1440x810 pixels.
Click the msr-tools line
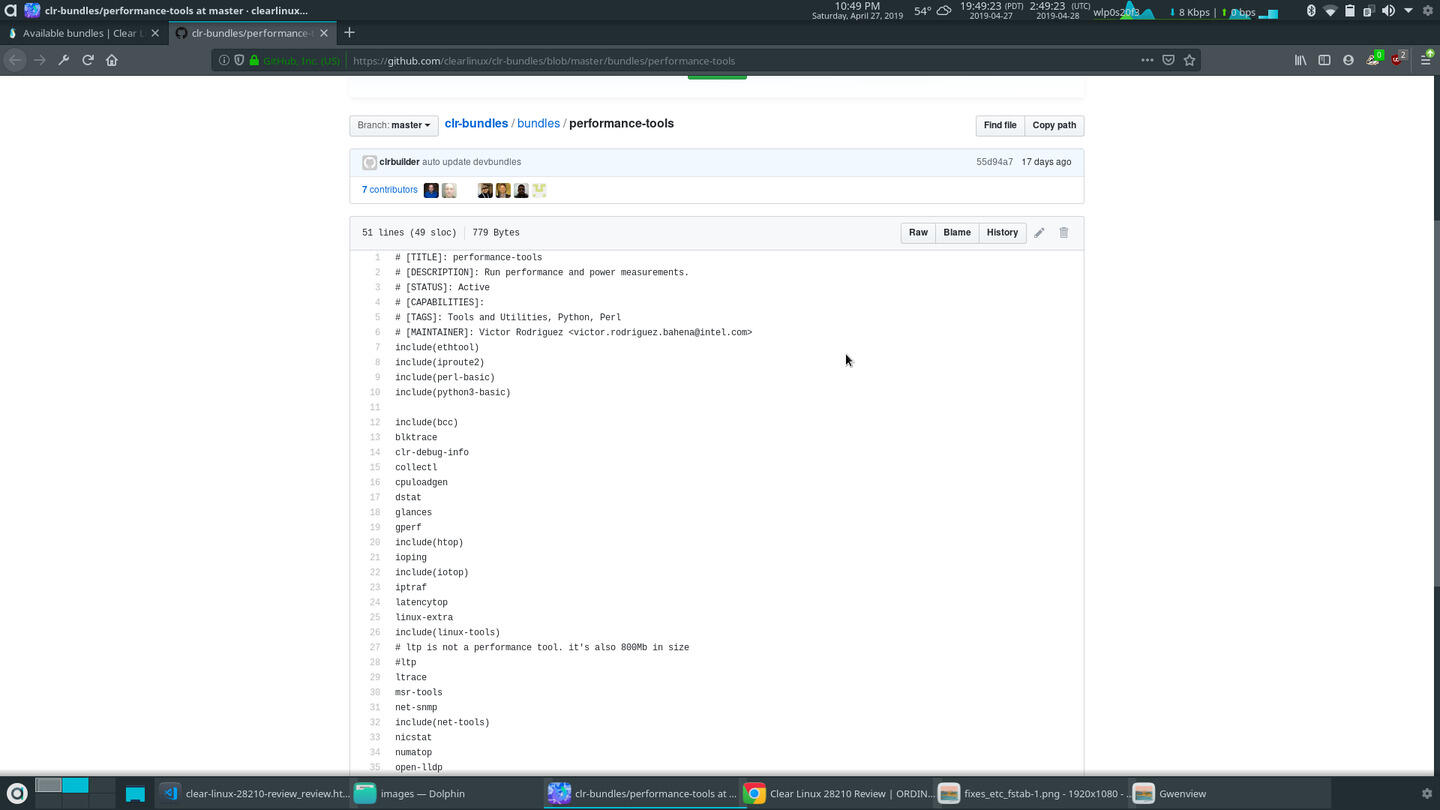pyautogui.click(x=418, y=692)
